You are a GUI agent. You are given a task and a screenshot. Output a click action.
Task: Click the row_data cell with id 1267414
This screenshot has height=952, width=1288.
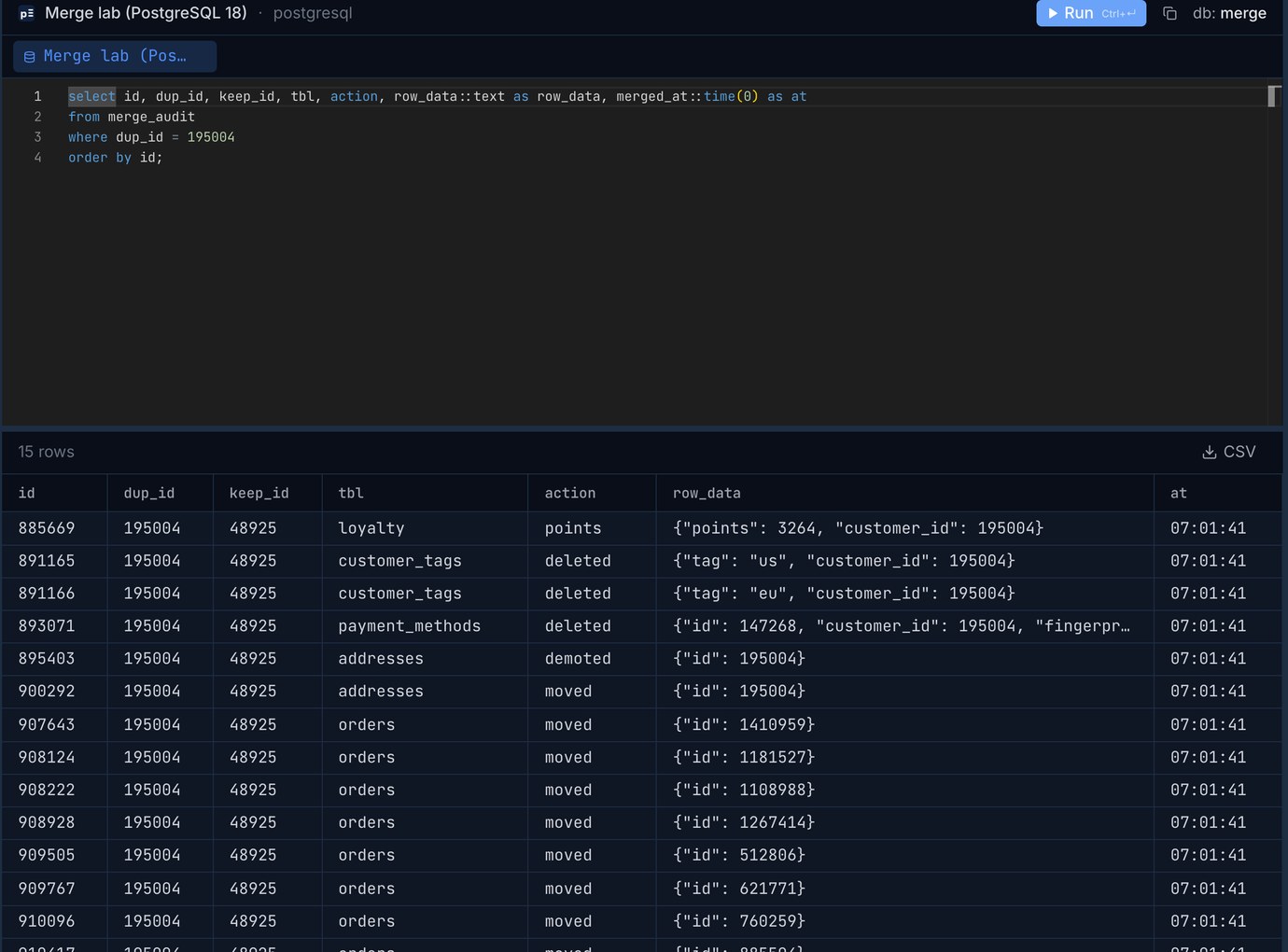pos(905,823)
